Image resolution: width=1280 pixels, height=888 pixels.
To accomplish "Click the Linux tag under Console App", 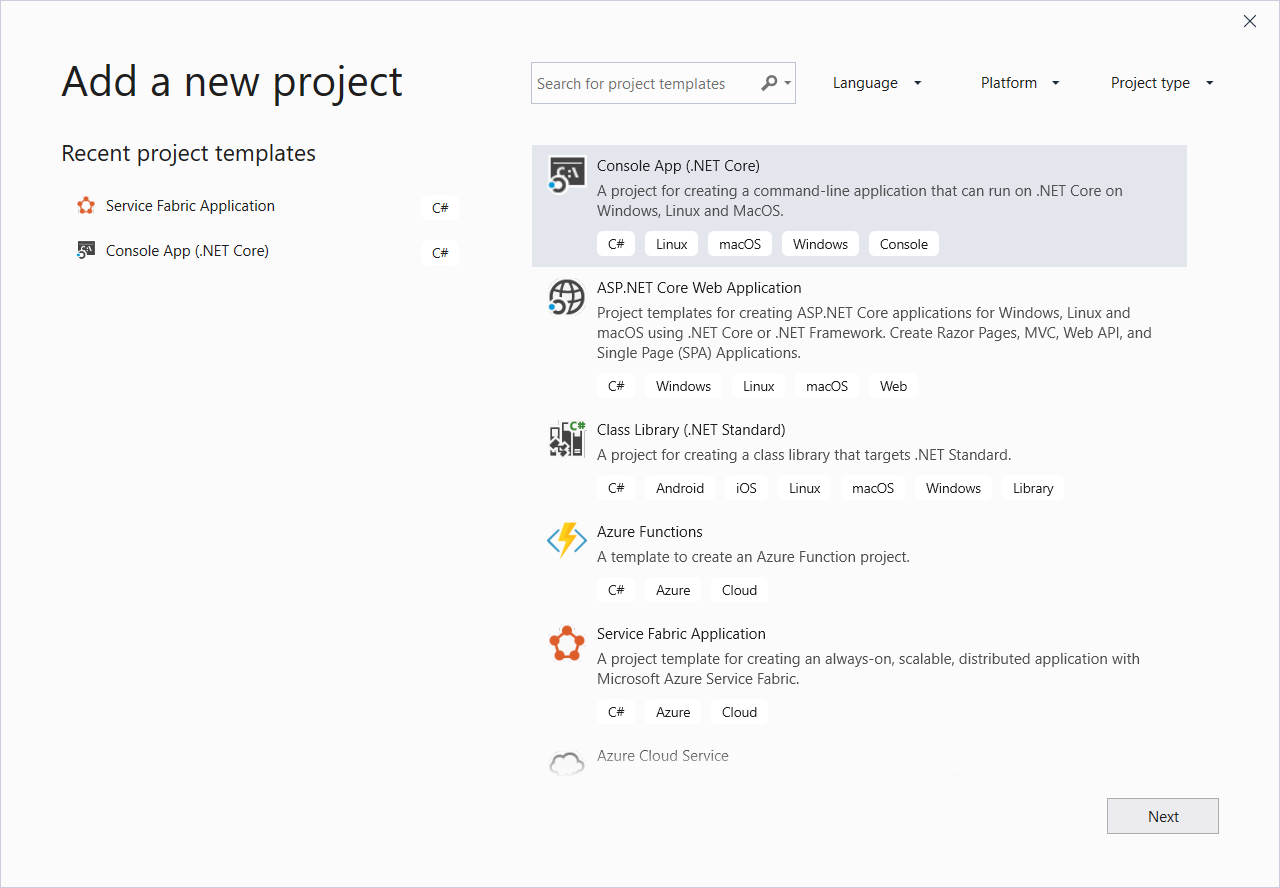I will pos(671,243).
